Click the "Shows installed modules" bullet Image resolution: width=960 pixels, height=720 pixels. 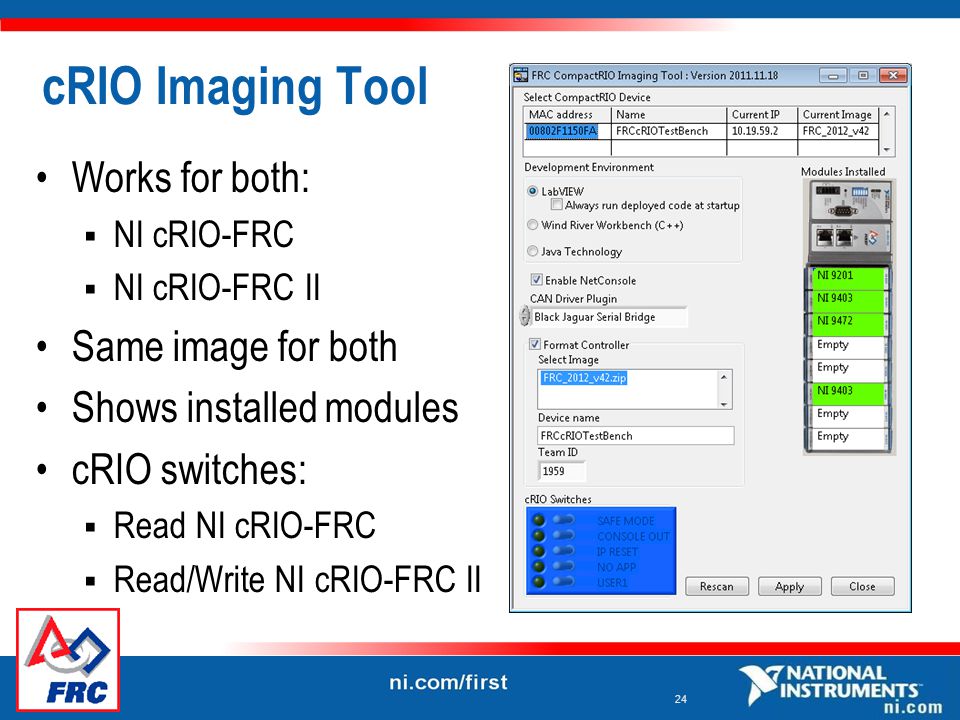tap(265, 407)
